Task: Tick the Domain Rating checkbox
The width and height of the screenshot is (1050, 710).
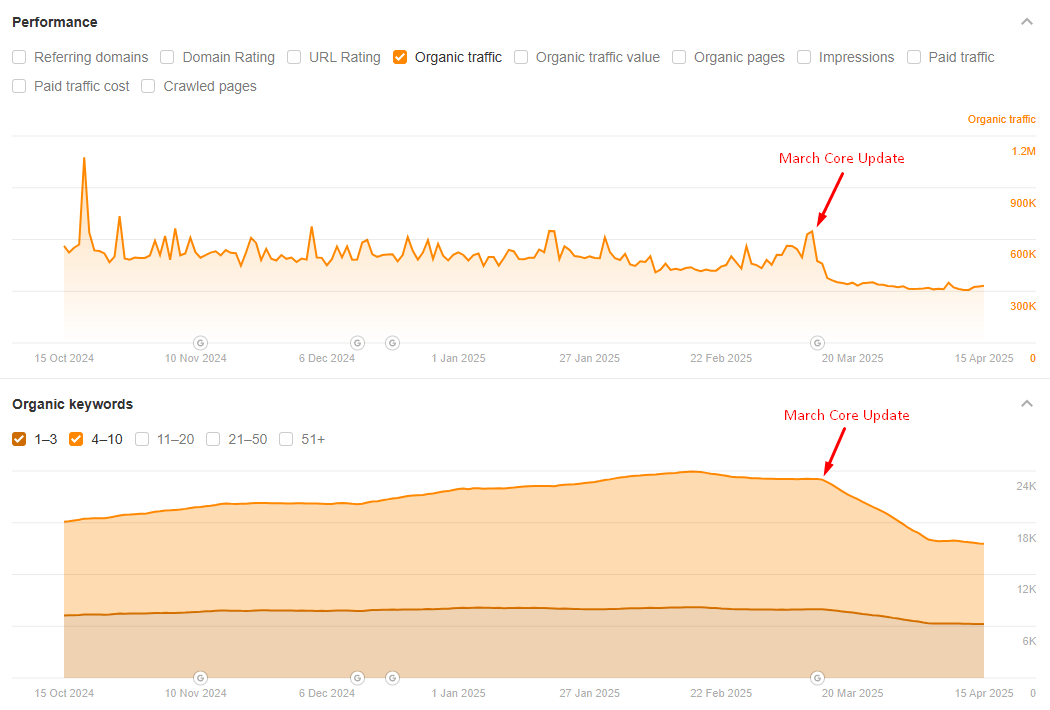Action: [x=167, y=57]
